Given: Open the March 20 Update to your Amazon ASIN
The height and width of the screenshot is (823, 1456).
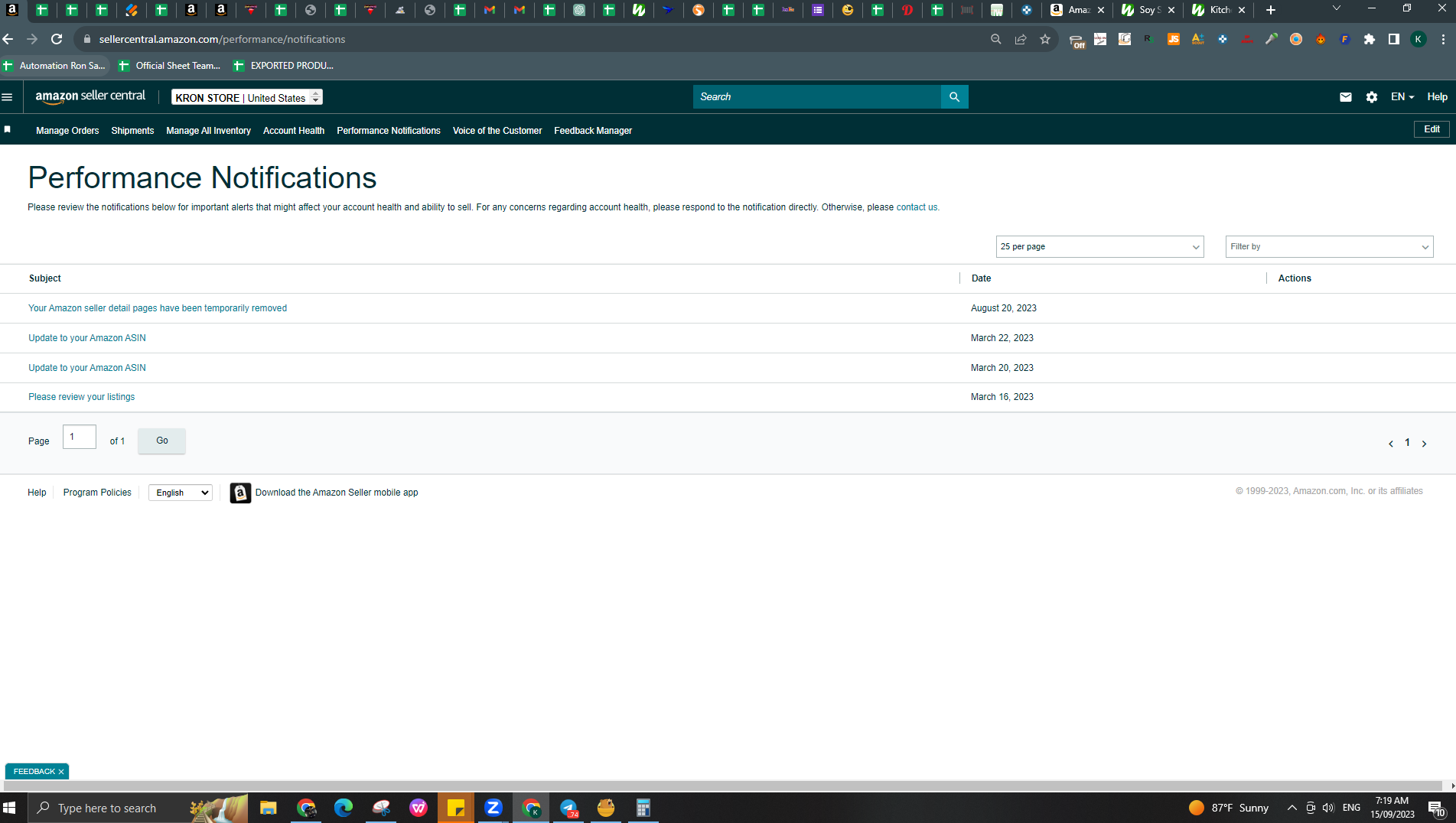Looking at the screenshot, I should coord(87,368).
